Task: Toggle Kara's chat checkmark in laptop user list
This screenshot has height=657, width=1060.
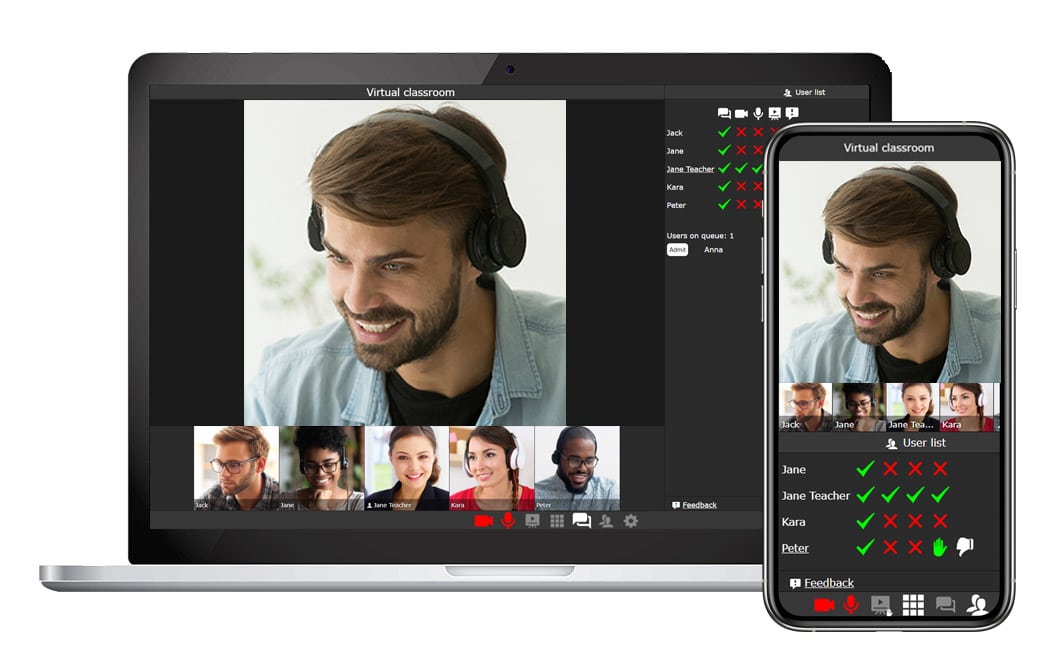Action: (x=724, y=187)
